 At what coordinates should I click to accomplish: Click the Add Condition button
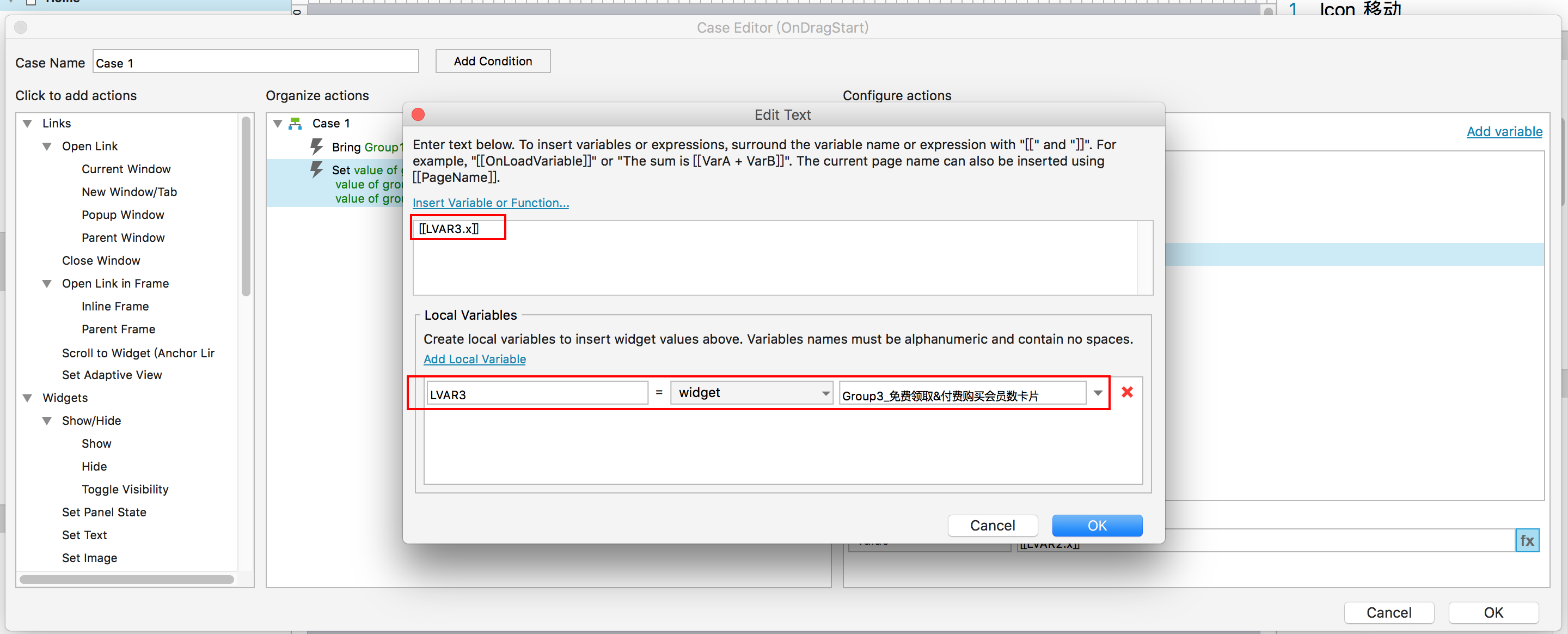(492, 62)
